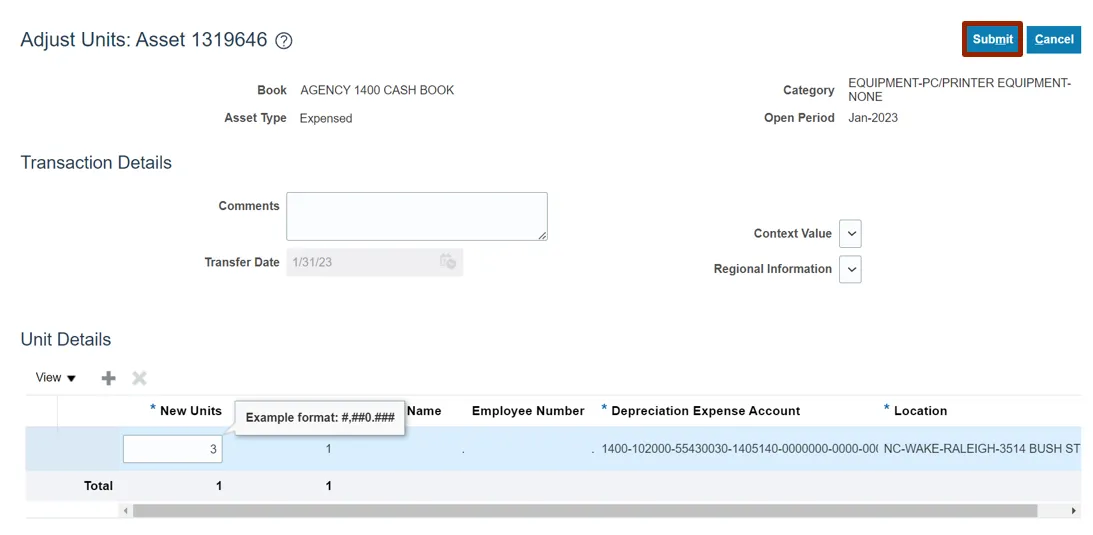Open the help icon beside Adjust Units title
The width and height of the screenshot is (1093, 535).
click(x=284, y=41)
